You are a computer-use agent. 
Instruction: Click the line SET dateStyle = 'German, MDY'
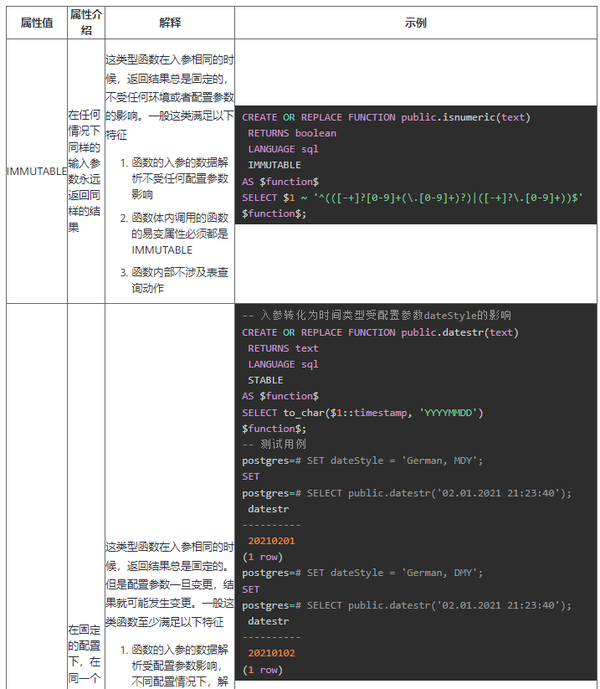(x=362, y=461)
